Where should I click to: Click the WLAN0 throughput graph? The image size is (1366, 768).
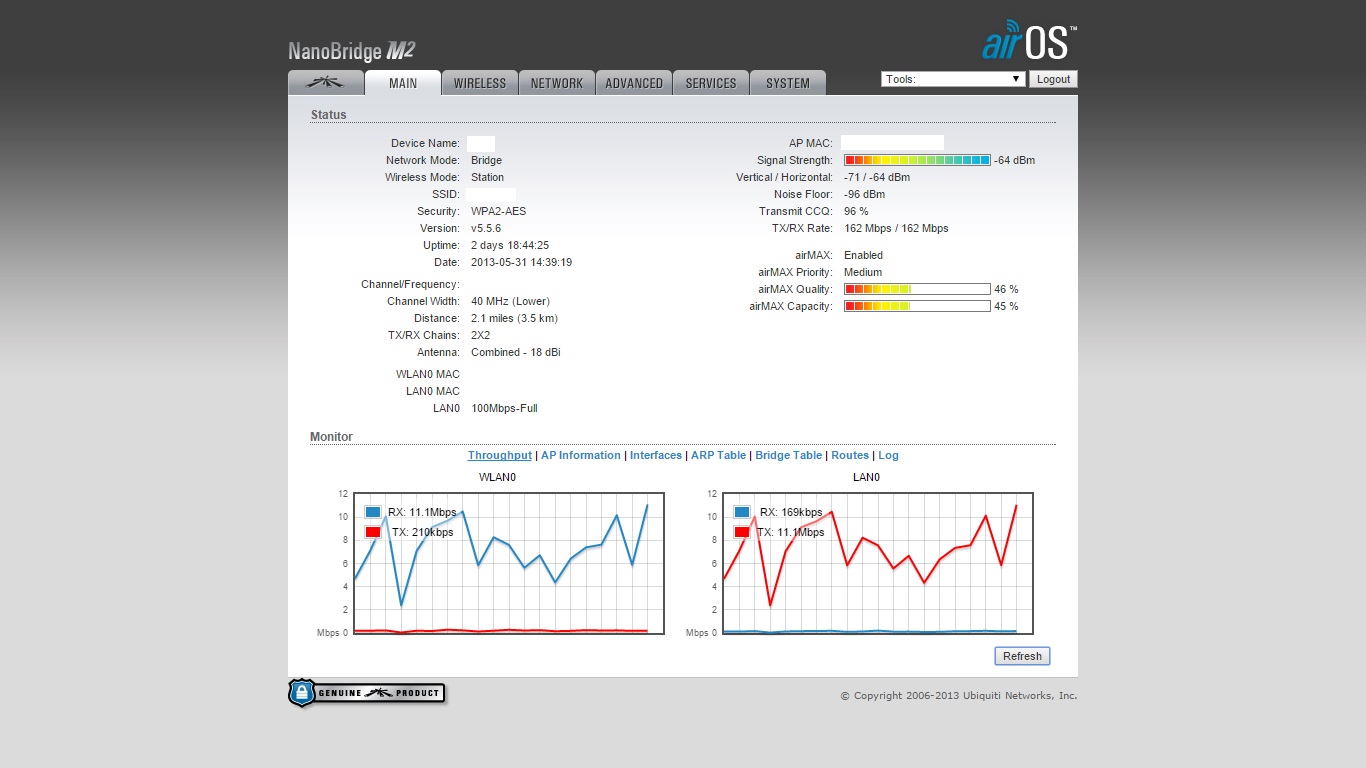(x=509, y=563)
